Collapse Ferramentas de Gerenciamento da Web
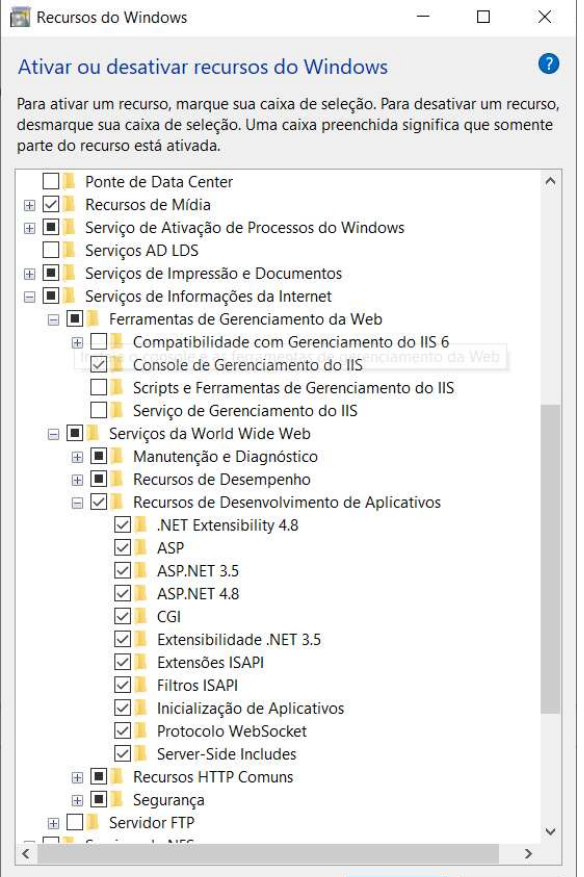The width and height of the screenshot is (584, 877). 54,320
